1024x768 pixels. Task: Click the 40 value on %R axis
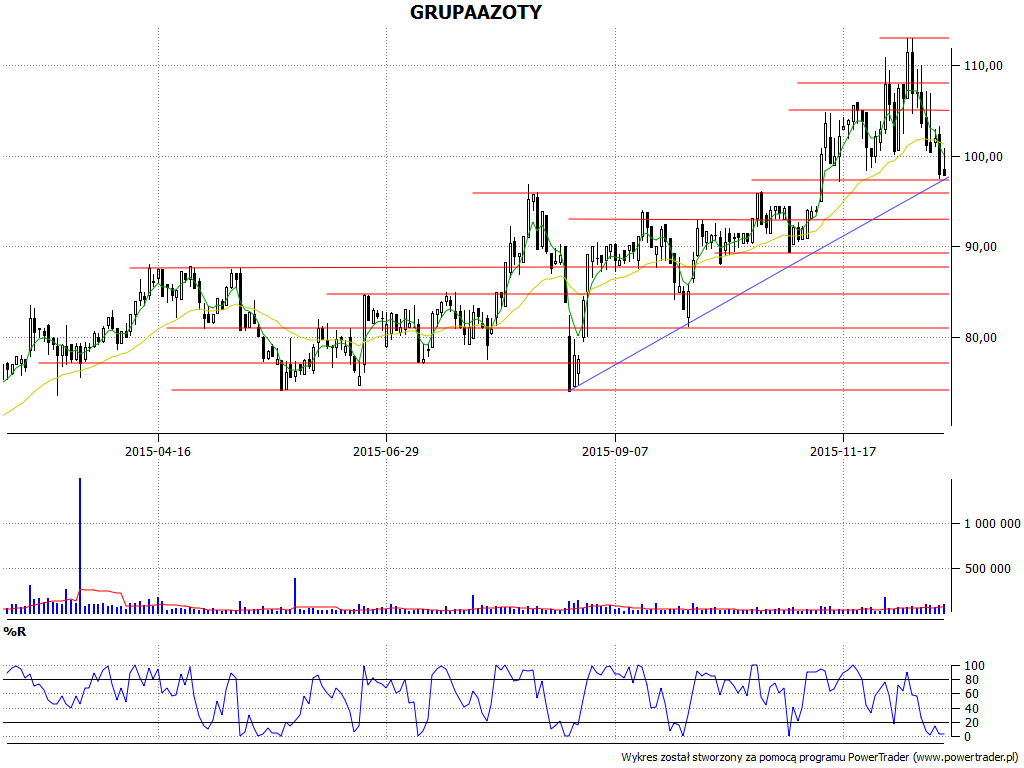pos(971,709)
